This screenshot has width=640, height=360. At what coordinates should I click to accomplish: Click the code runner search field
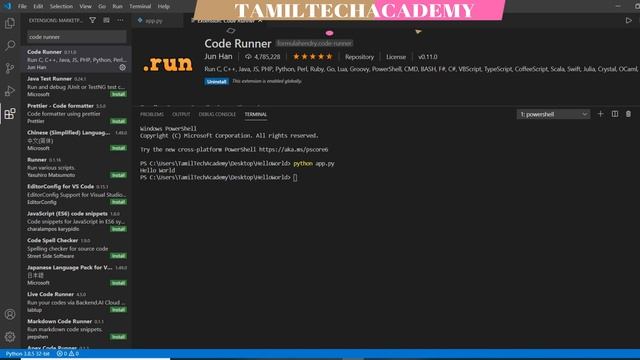(76, 37)
